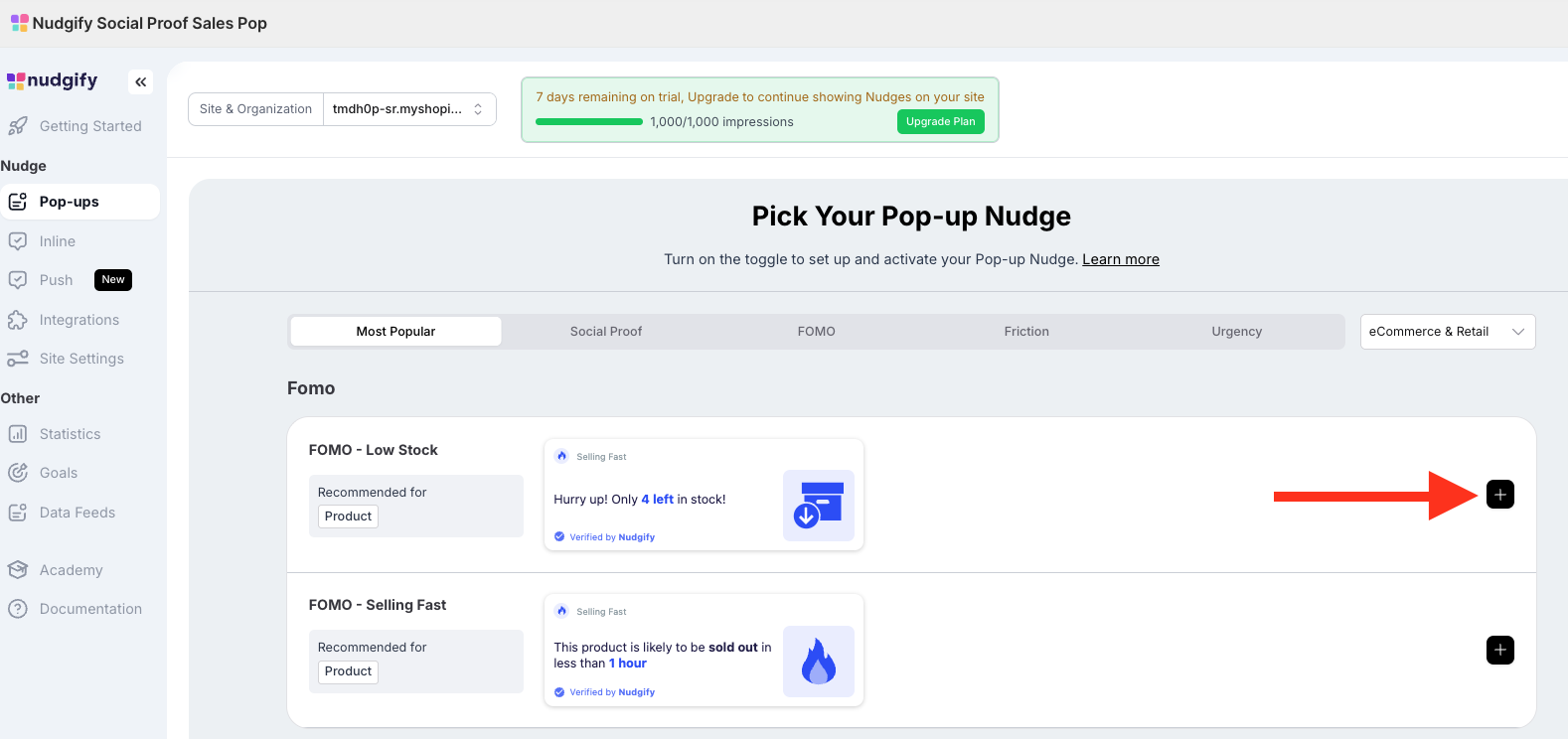Click flame badge in Selling Fast preview

click(x=562, y=611)
